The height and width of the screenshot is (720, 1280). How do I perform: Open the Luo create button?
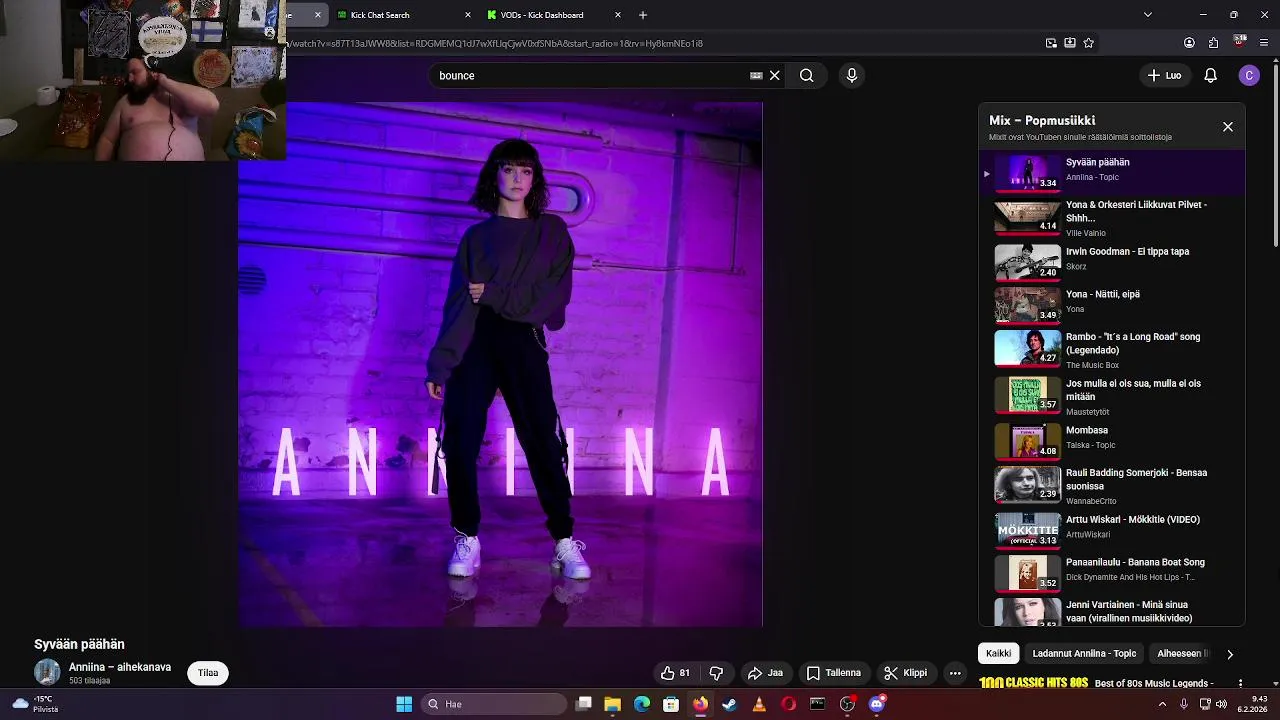(1164, 75)
